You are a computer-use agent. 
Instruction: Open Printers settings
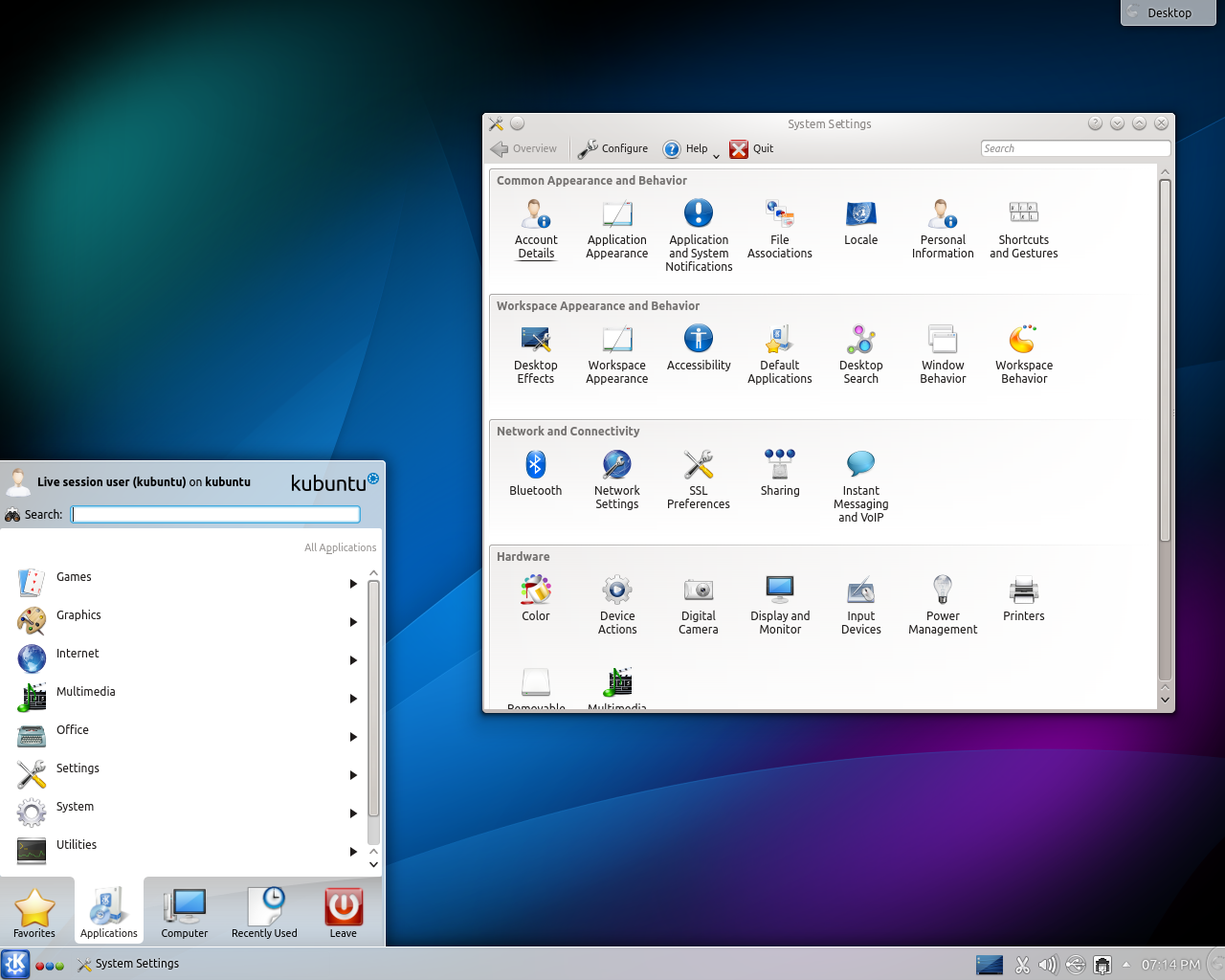(x=1024, y=599)
